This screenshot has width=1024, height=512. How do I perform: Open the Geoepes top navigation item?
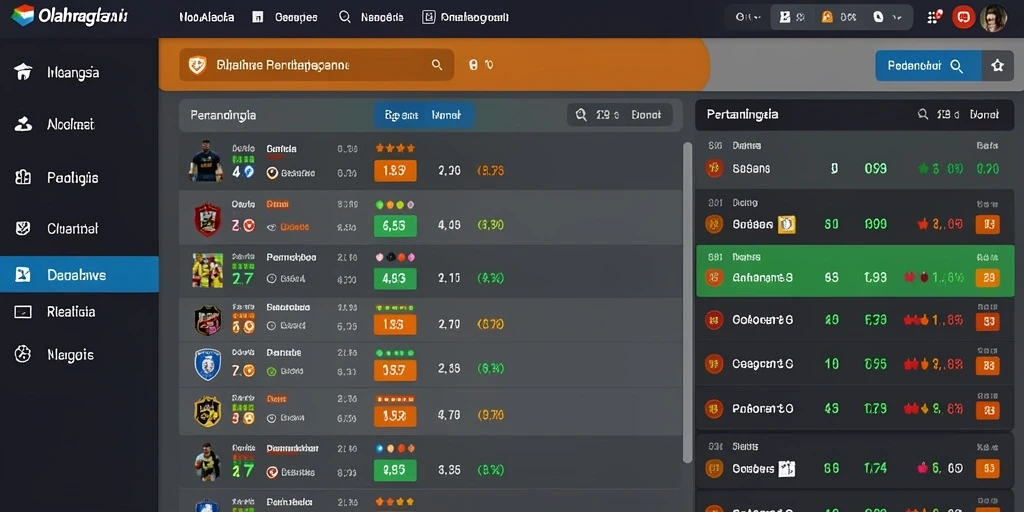click(x=287, y=18)
